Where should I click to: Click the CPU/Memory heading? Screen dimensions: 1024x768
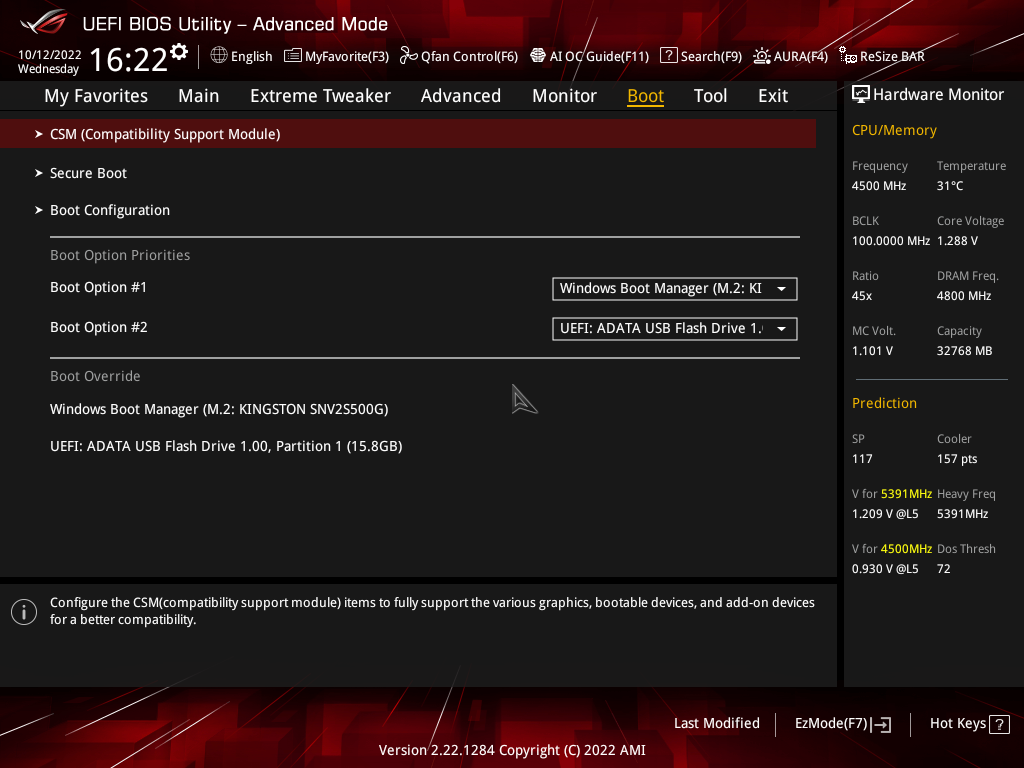(894, 131)
